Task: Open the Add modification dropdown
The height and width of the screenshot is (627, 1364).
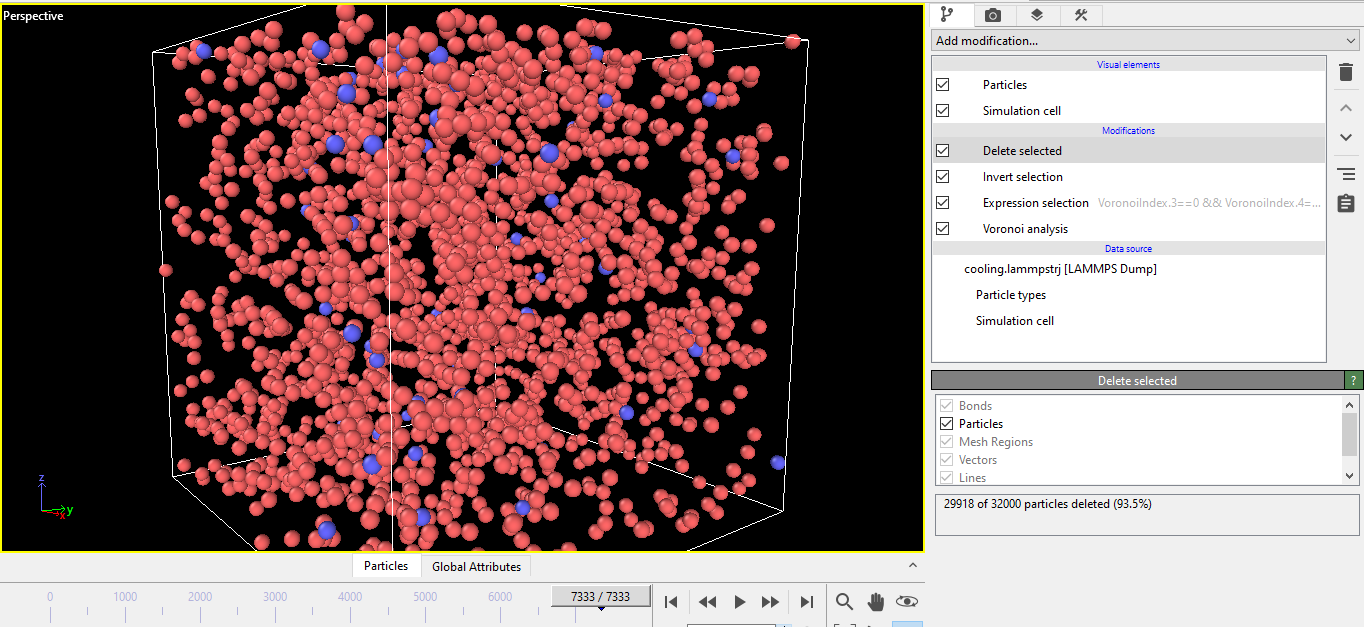Action: 1145,41
